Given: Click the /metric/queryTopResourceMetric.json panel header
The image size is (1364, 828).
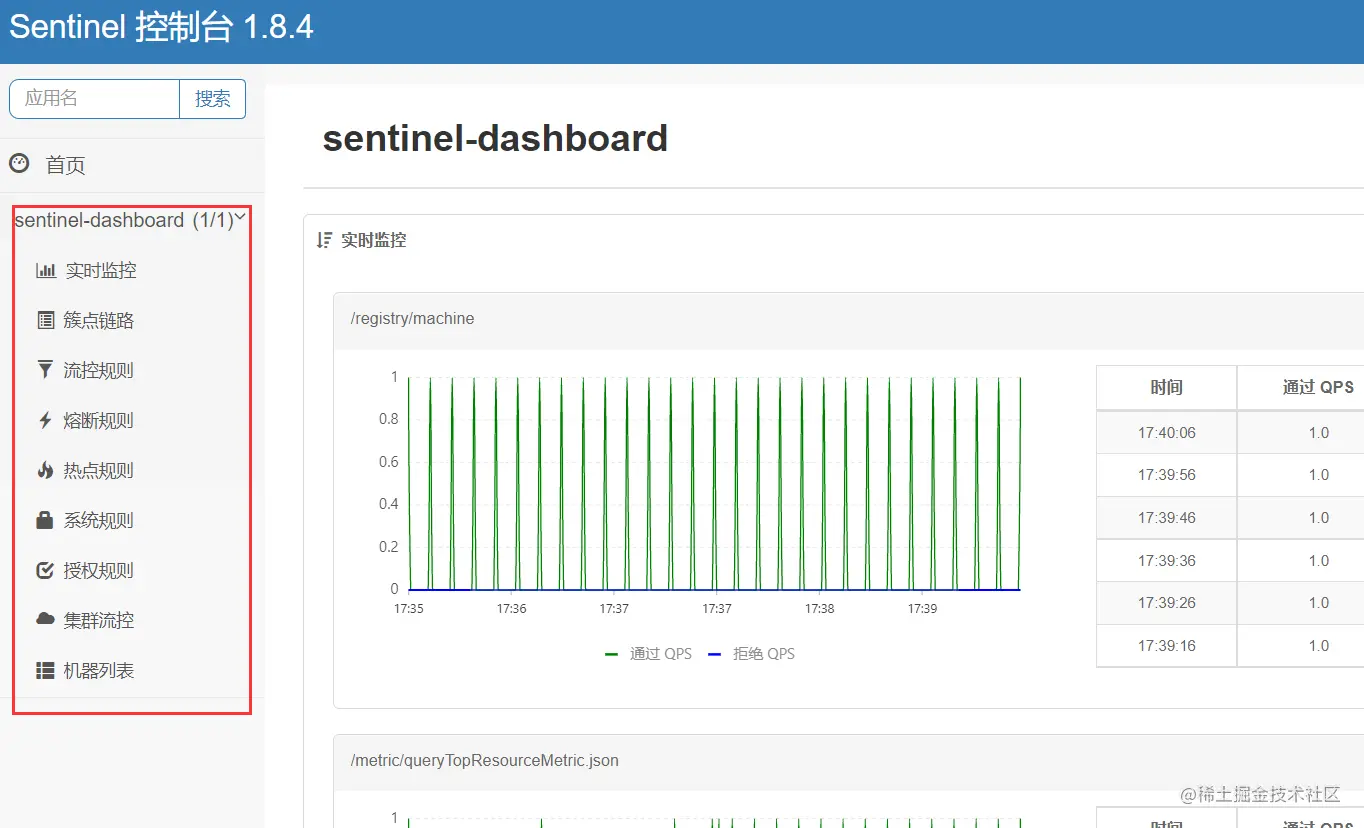Looking at the screenshot, I should point(848,761).
